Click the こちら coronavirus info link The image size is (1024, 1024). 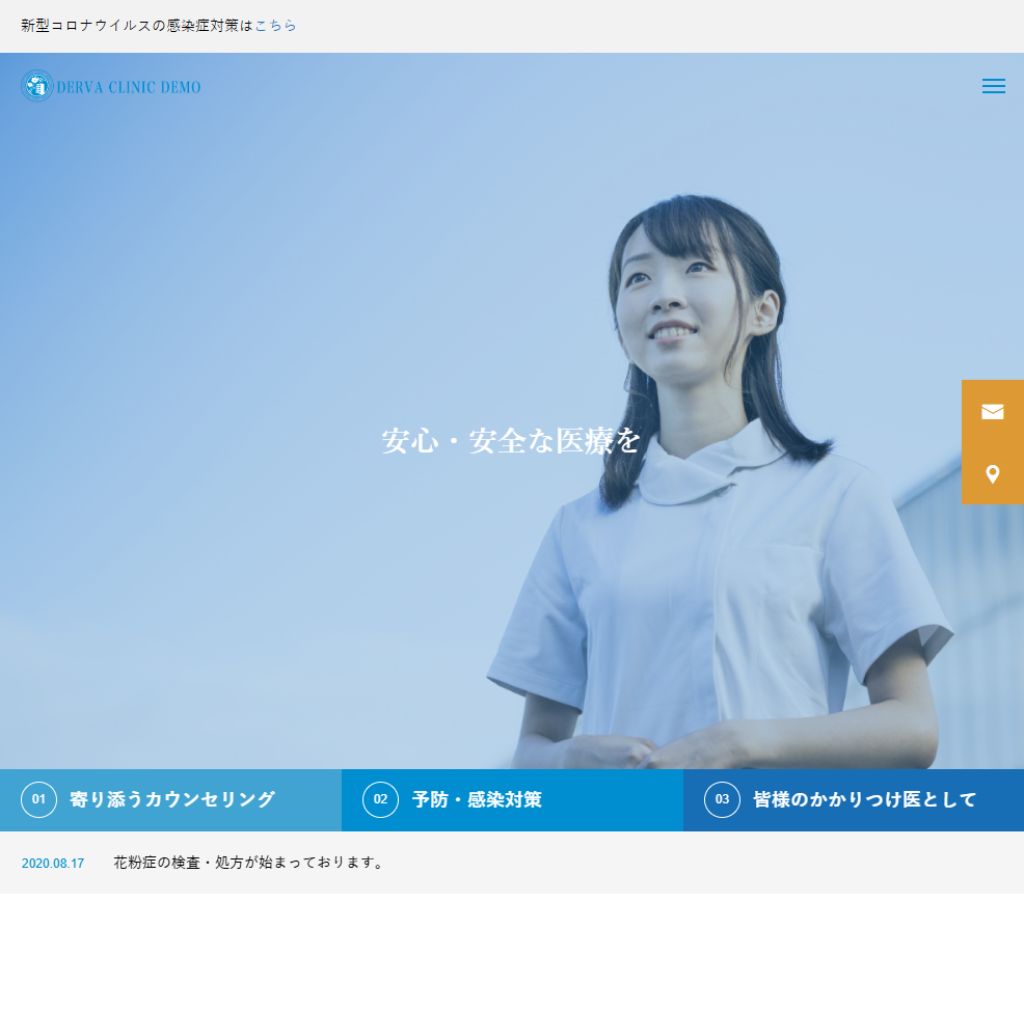coord(274,26)
